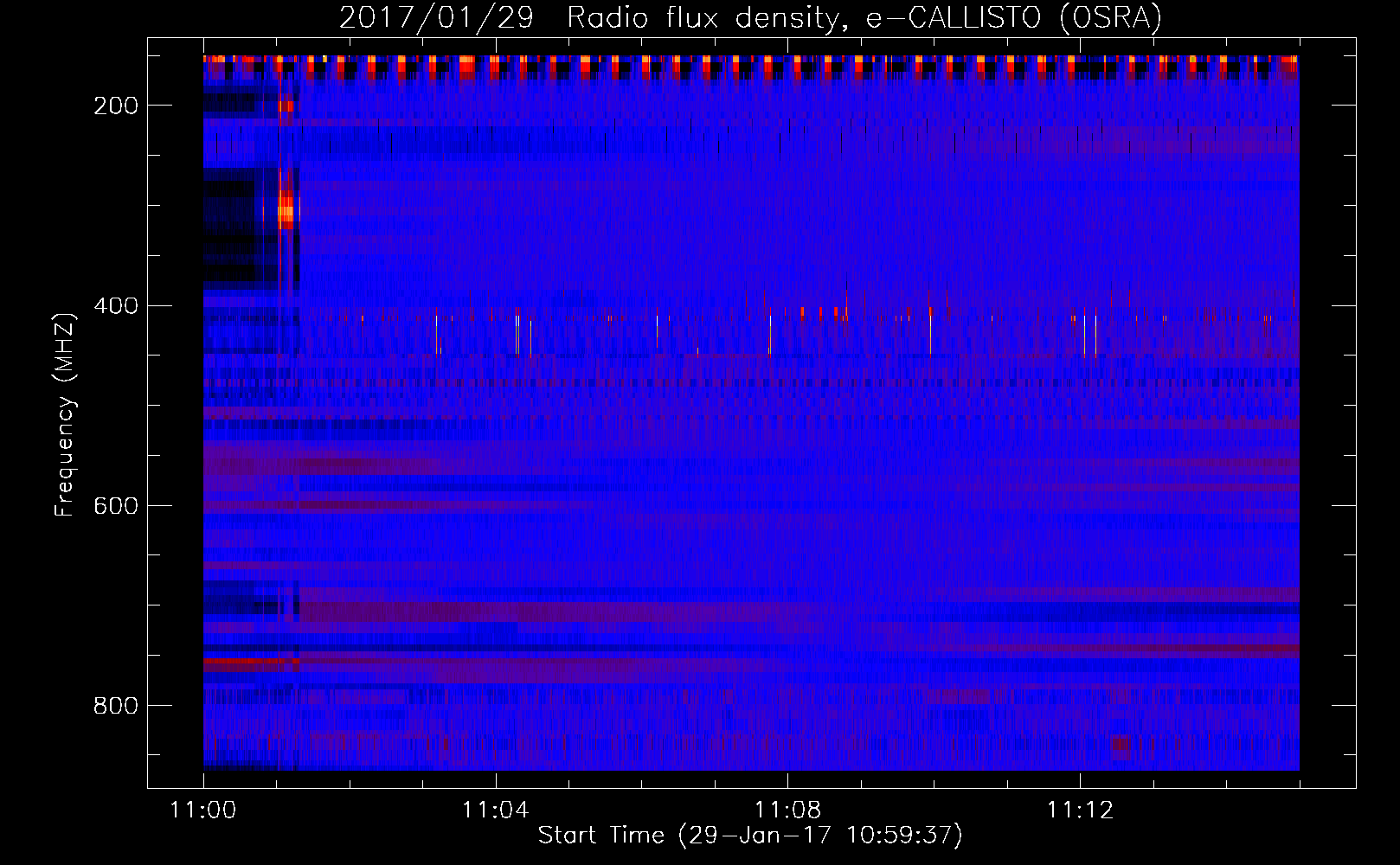Click the 'Start Time (29-Jan-17 10:59:37)' label

[x=750, y=836]
